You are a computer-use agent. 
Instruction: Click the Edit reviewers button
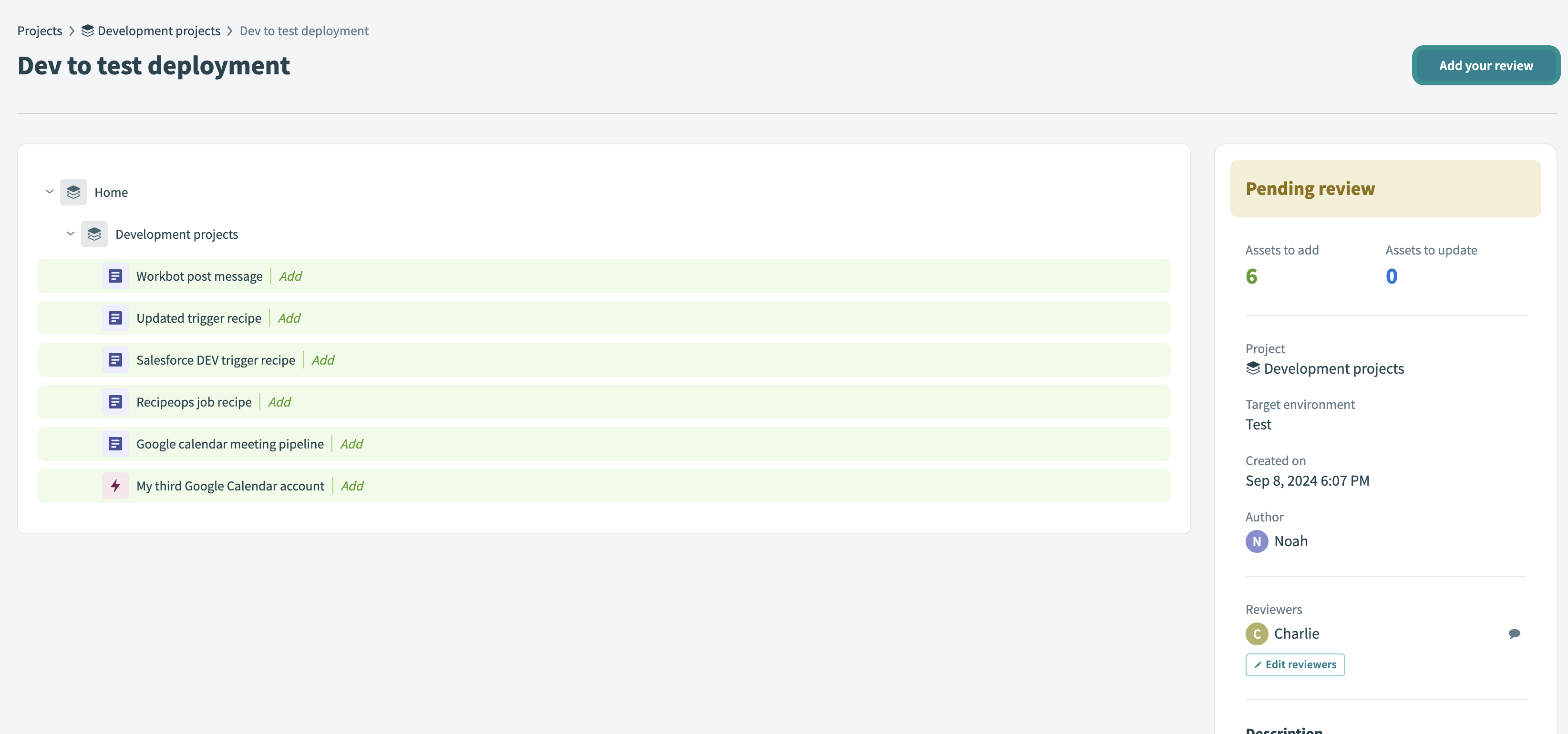click(1295, 665)
